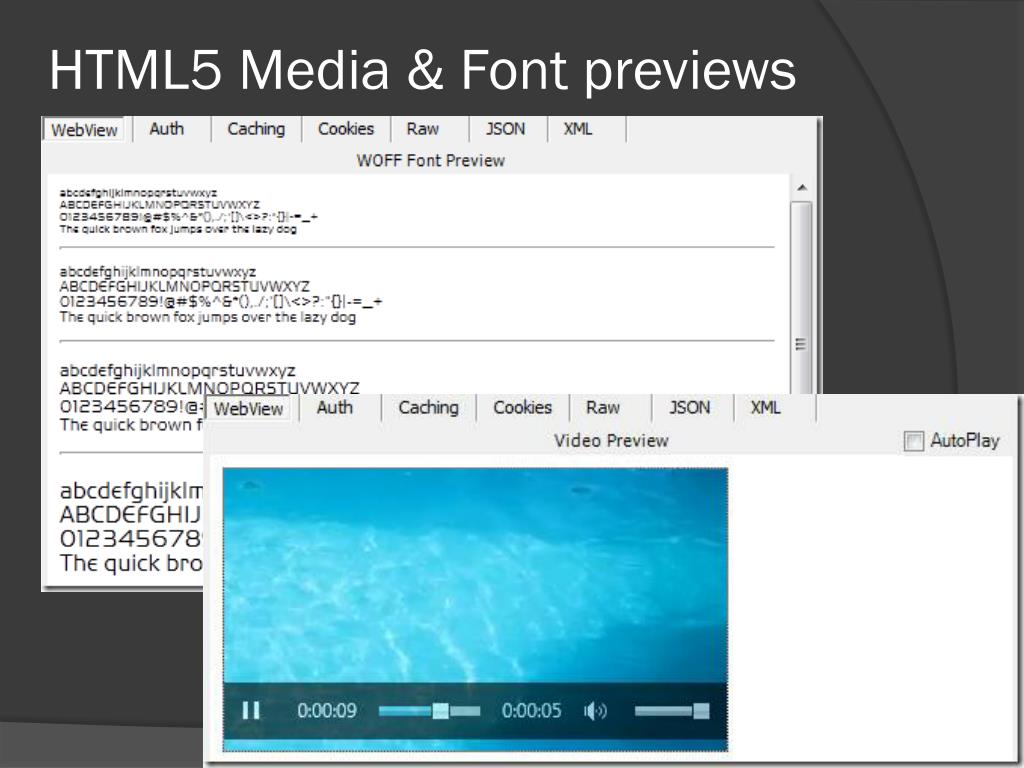The width and height of the screenshot is (1024, 768).
Task: Click the WOFF Font Preview heading
Action: click(430, 161)
